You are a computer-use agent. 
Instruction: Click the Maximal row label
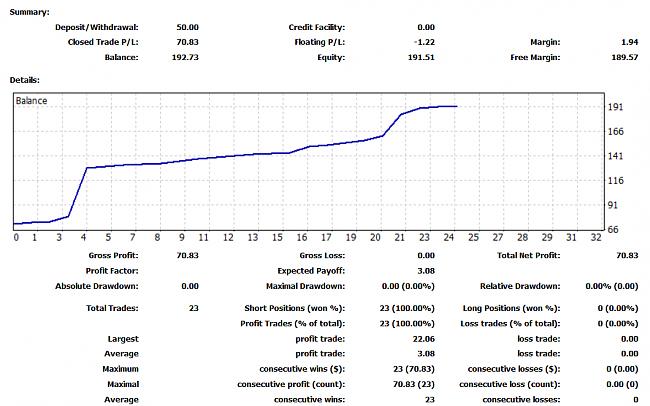tap(123, 384)
